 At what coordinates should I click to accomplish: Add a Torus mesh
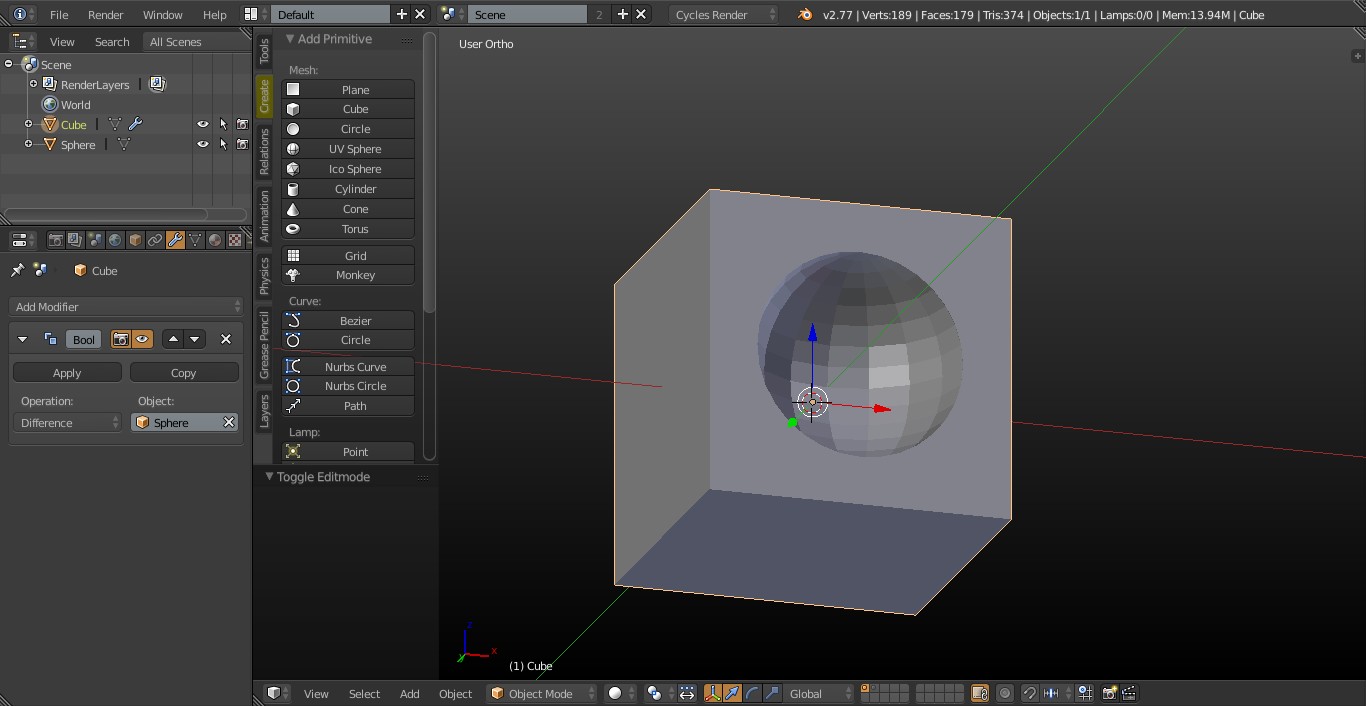click(x=348, y=229)
